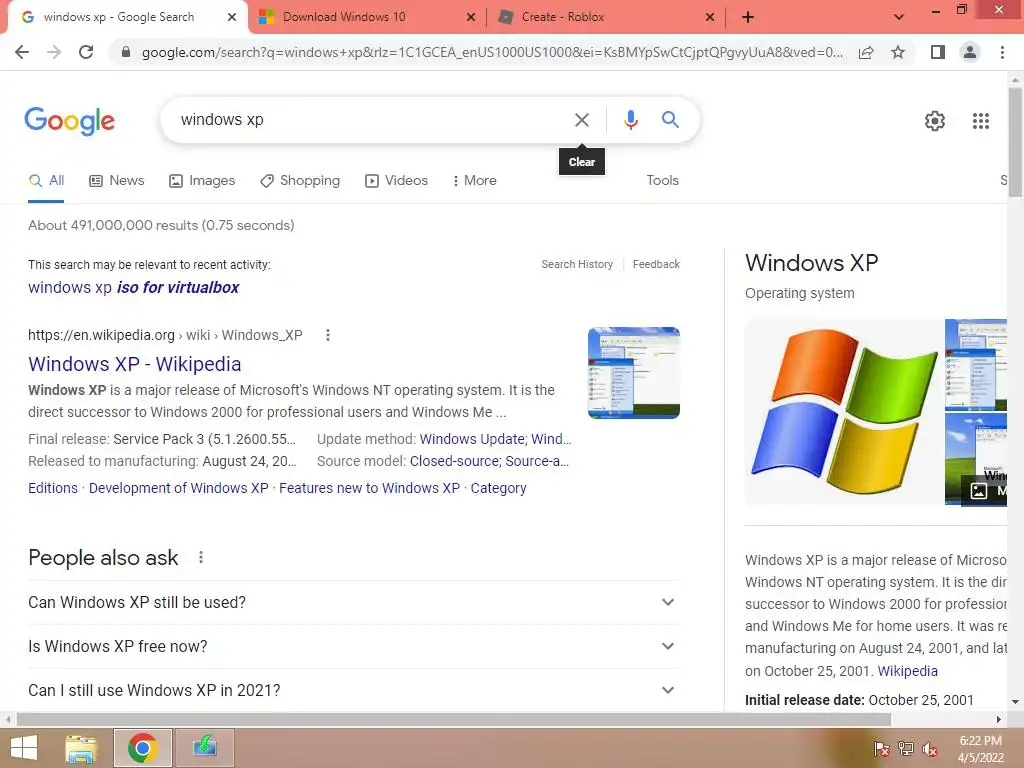Open the Windows Start button
Viewport: 1024px width, 768px height.
tap(23, 748)
